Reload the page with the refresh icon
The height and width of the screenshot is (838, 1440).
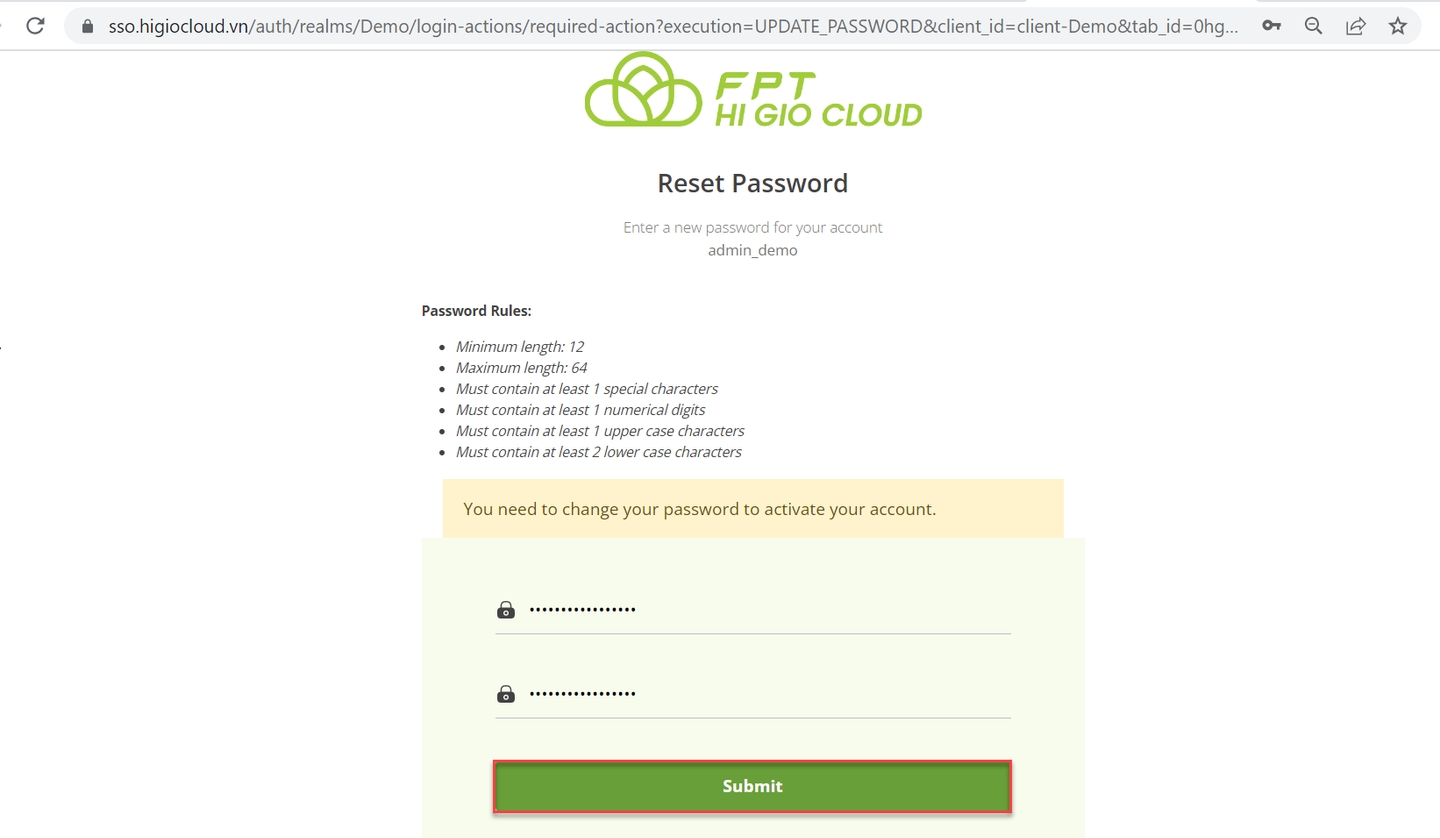35,26
